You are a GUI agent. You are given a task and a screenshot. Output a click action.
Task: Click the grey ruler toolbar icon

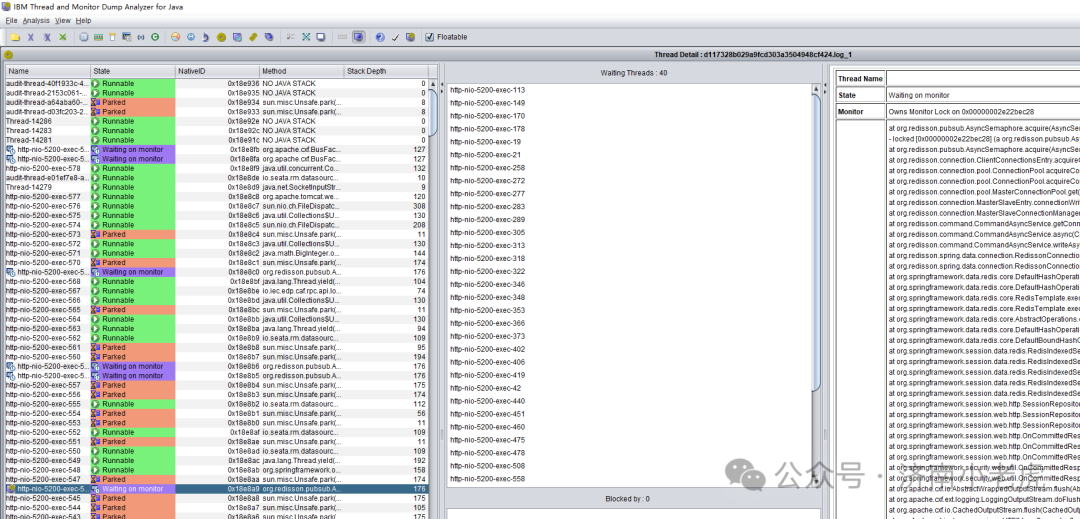click(342, 37)
